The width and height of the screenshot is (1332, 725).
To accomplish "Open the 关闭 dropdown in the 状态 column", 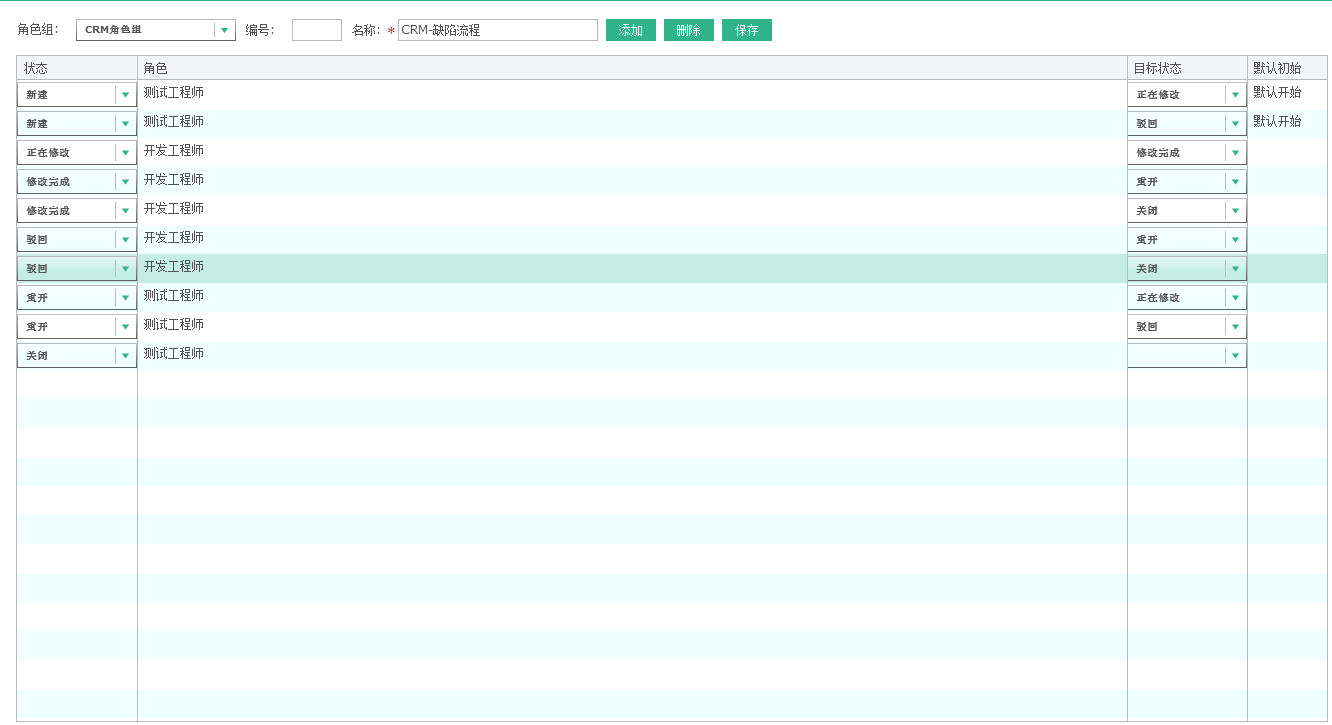I will 76,356.
